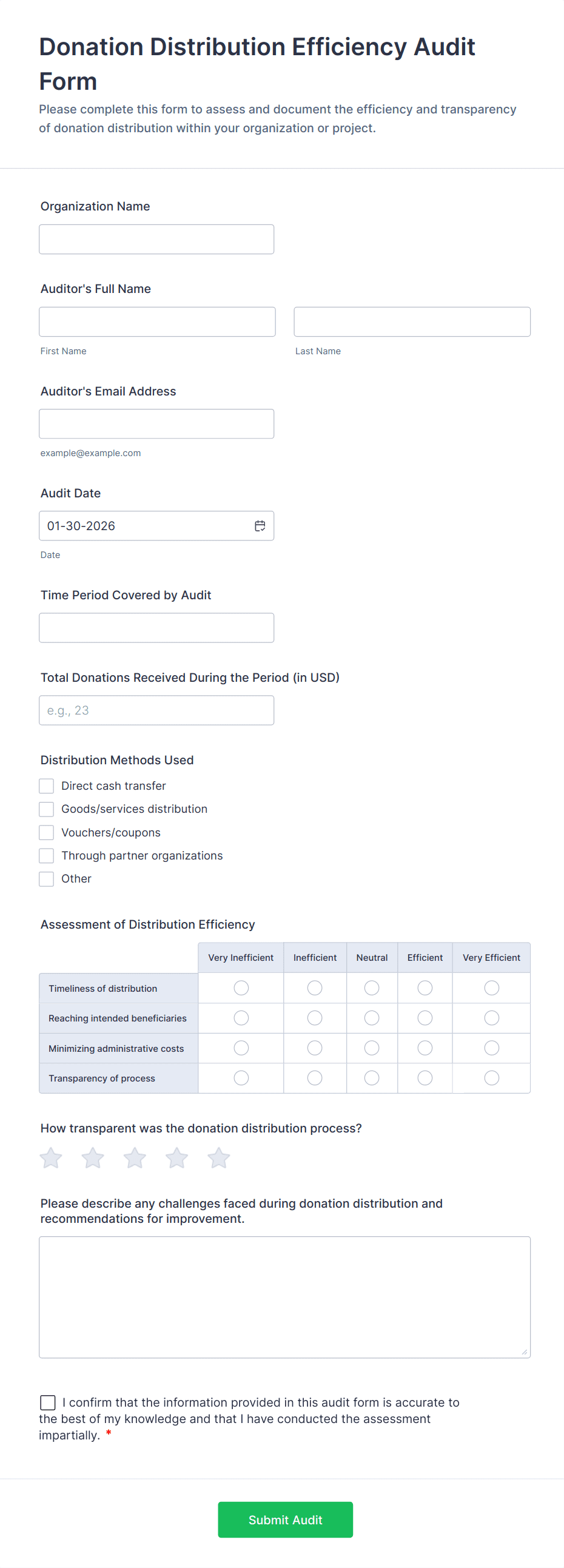Screen dimensions: 564x1568
Task: Enable the Direct cash transfer checkbox
Action: (46, 786)
